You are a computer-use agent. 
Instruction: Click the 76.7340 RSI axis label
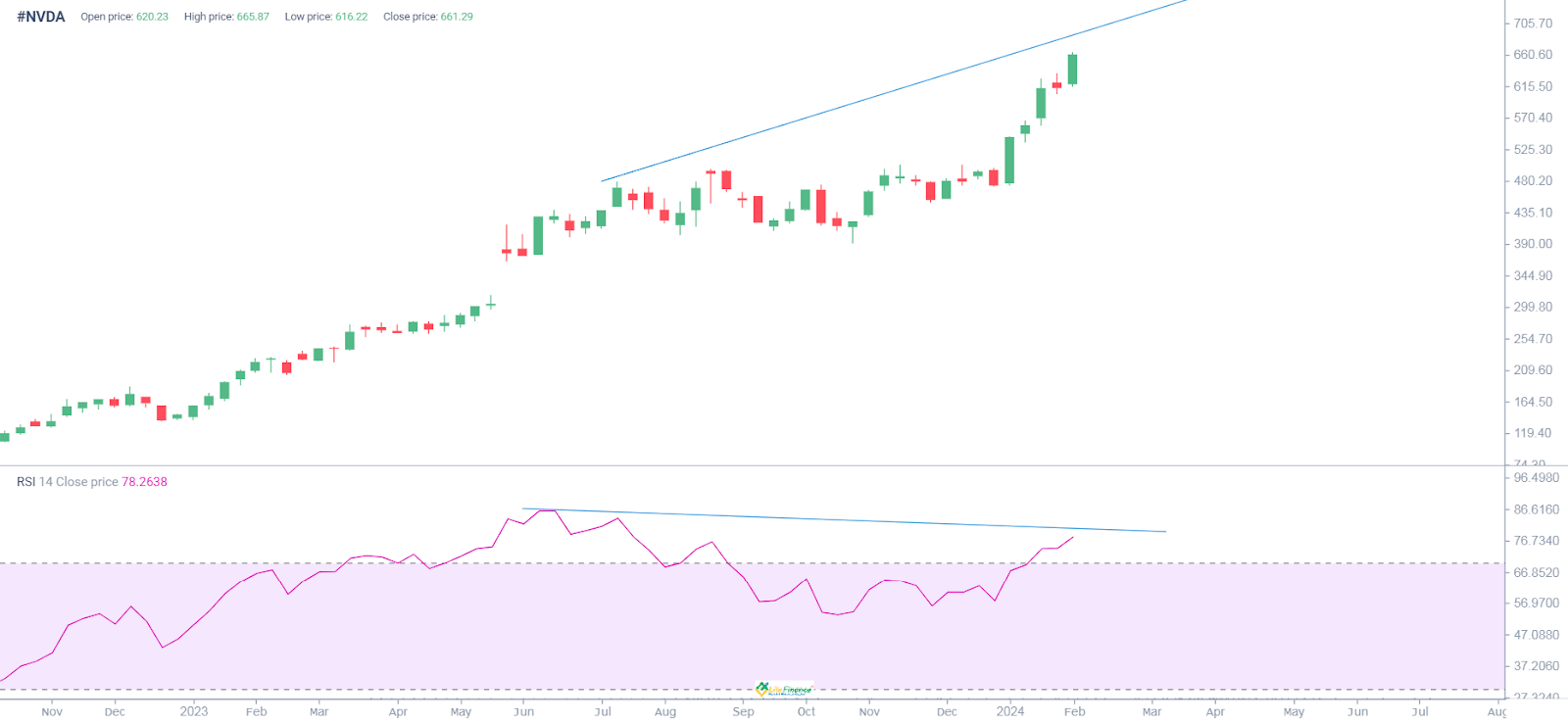click(1536, 541)
